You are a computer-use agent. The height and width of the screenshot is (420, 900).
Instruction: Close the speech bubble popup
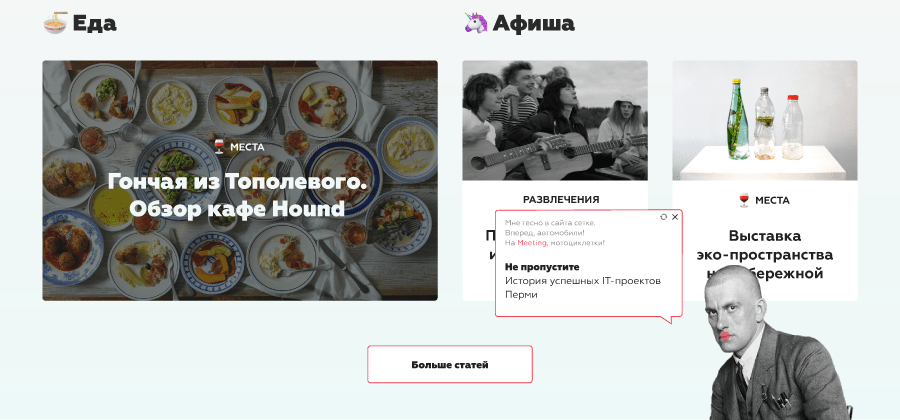(675, 217)
